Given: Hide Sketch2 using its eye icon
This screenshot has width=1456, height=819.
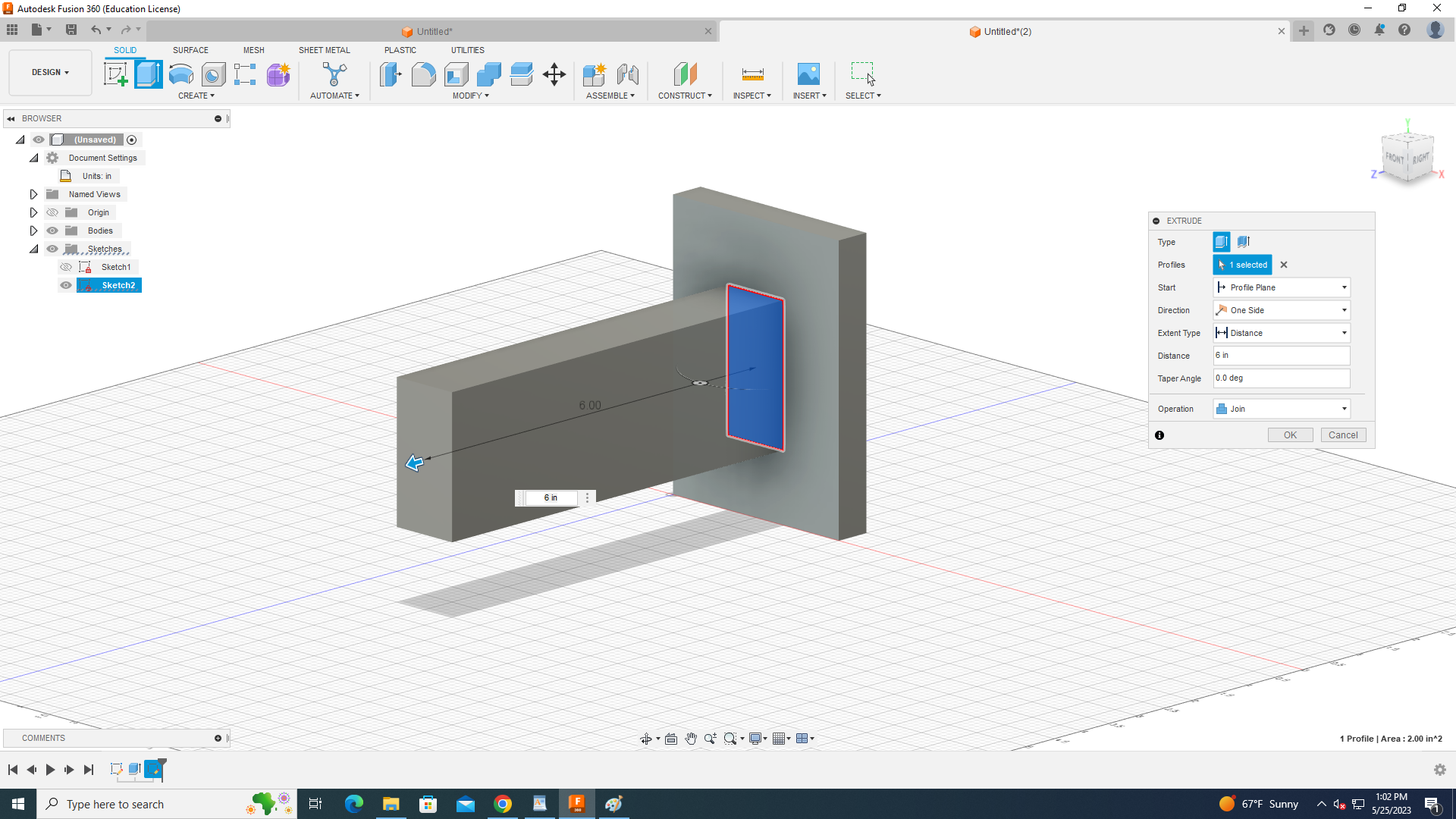Looking at the screenshot, I should pos(66,285).
